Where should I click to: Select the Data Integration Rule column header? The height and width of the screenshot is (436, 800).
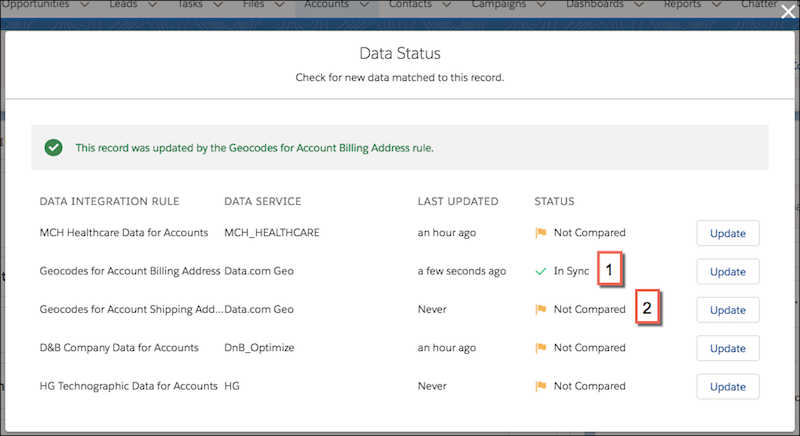pyautogui.click(x=110, y=201)
